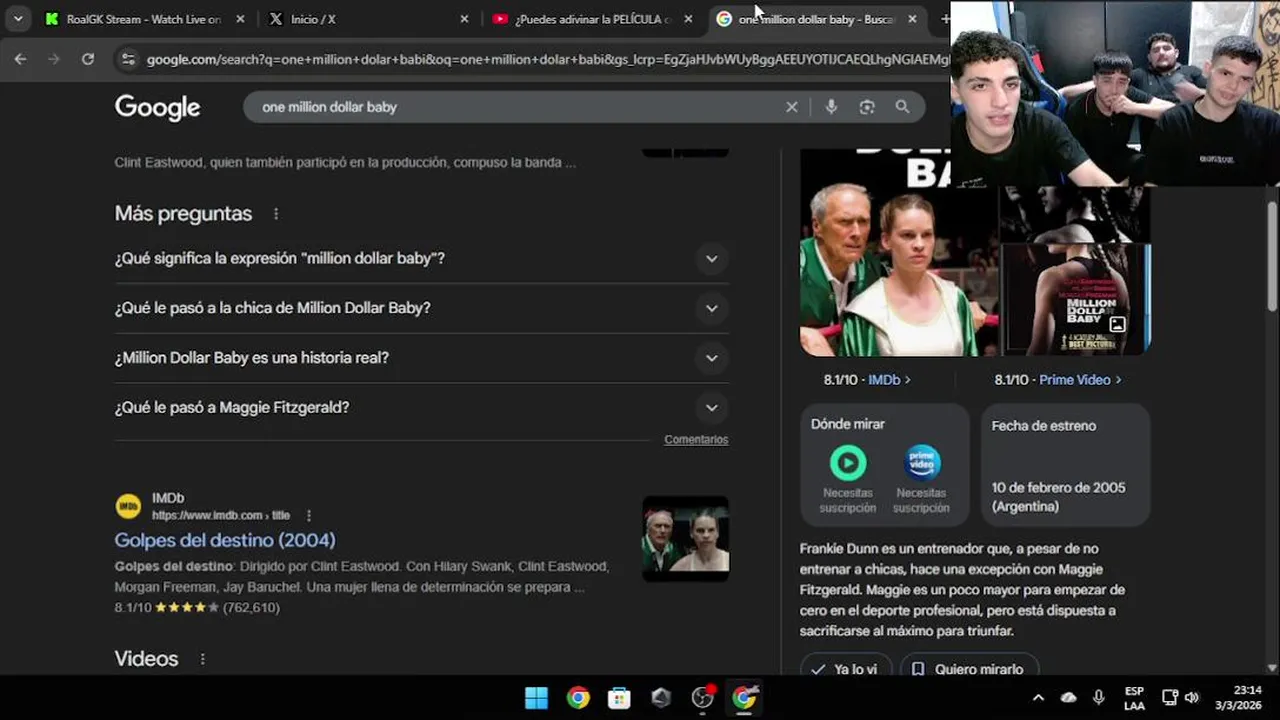Show hidden system tray icons

1038,698
